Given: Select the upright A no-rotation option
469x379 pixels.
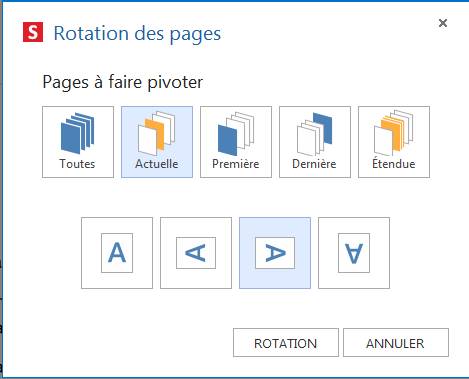Looking at the screenshot, I should pos(117,253).
